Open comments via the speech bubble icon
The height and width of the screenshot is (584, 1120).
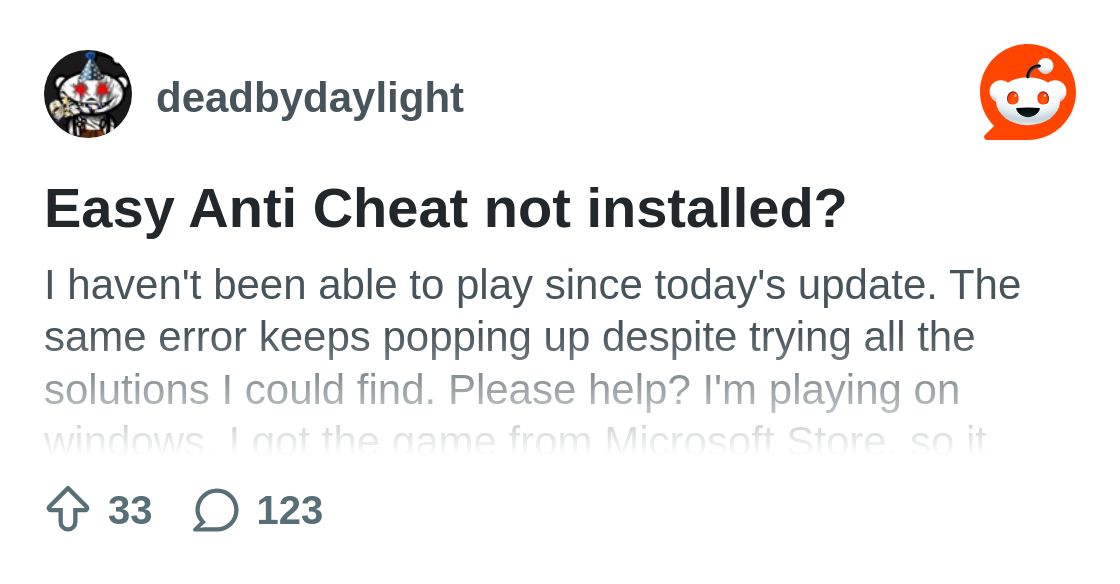click(216, 510)
